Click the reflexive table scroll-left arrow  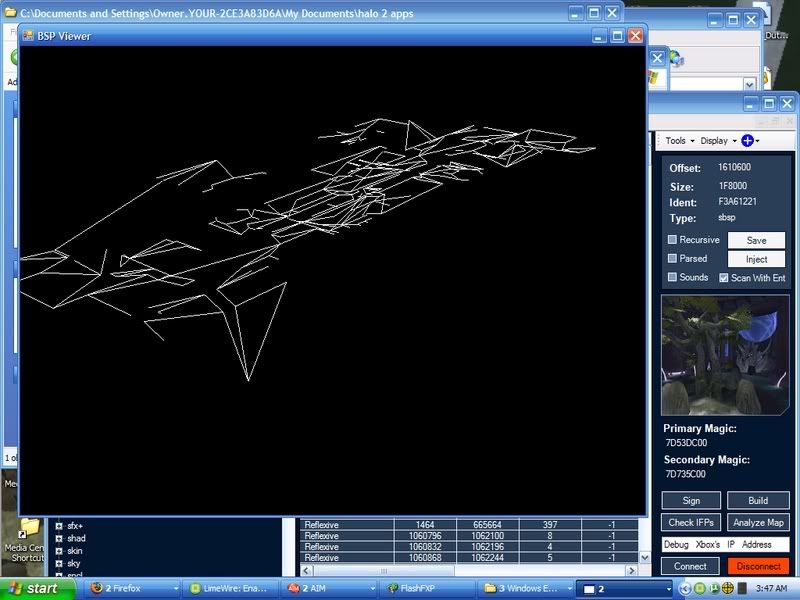[x=307, y=570]
